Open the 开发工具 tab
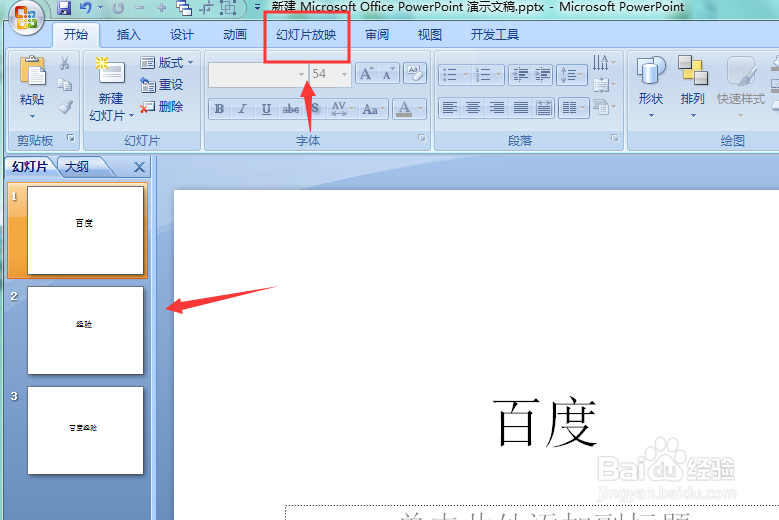 tap(495, 35)
